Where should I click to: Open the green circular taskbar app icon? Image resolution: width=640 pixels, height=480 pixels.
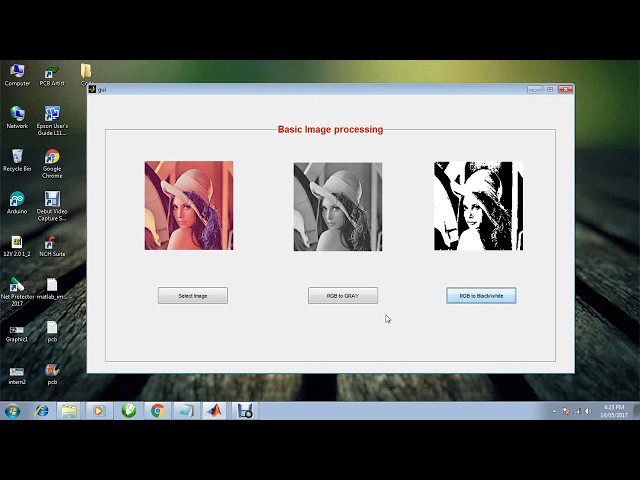[129, 411]
